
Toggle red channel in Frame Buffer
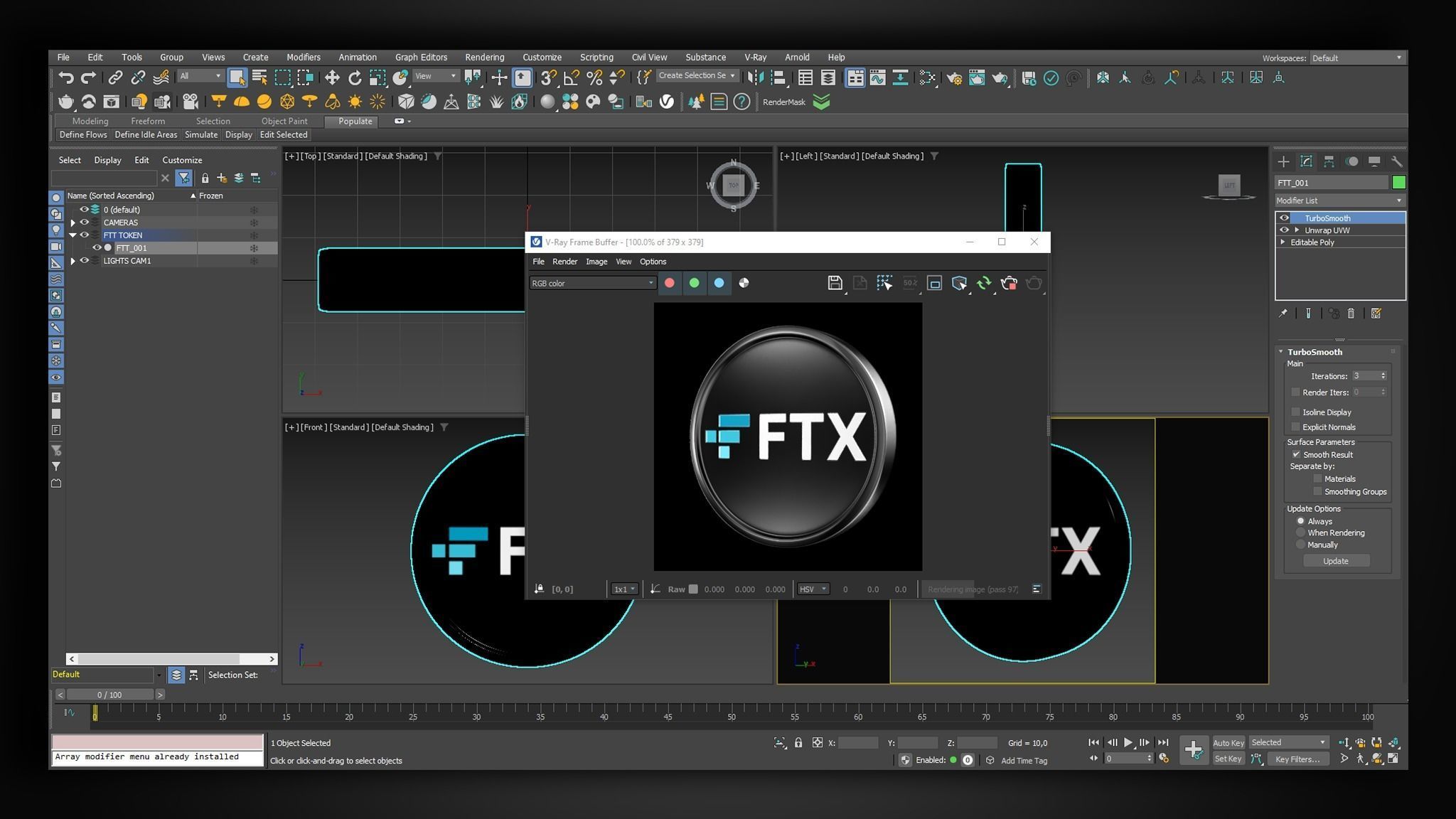pos(669,283)
